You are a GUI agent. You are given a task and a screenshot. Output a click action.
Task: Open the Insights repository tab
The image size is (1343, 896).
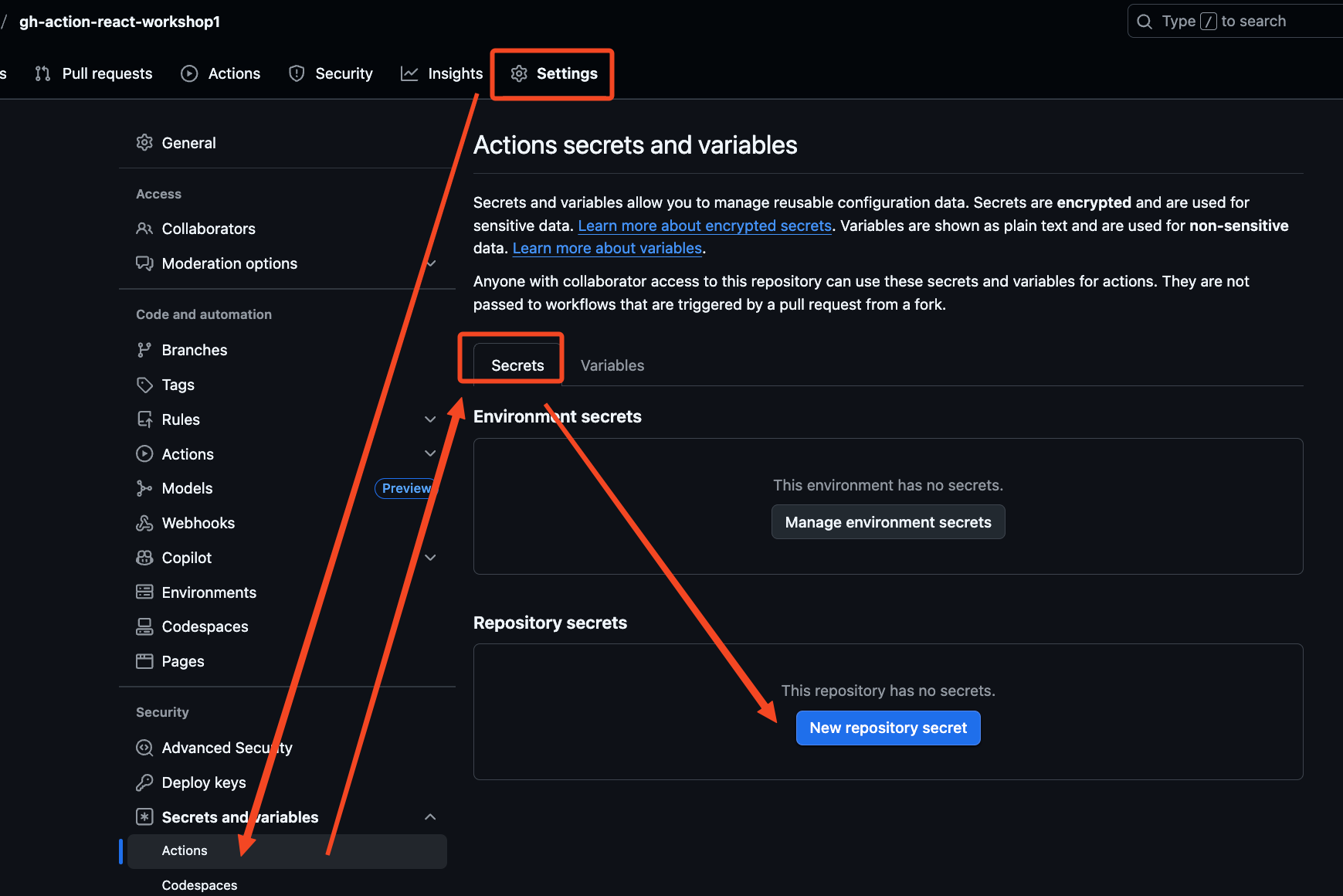(442, 73)
